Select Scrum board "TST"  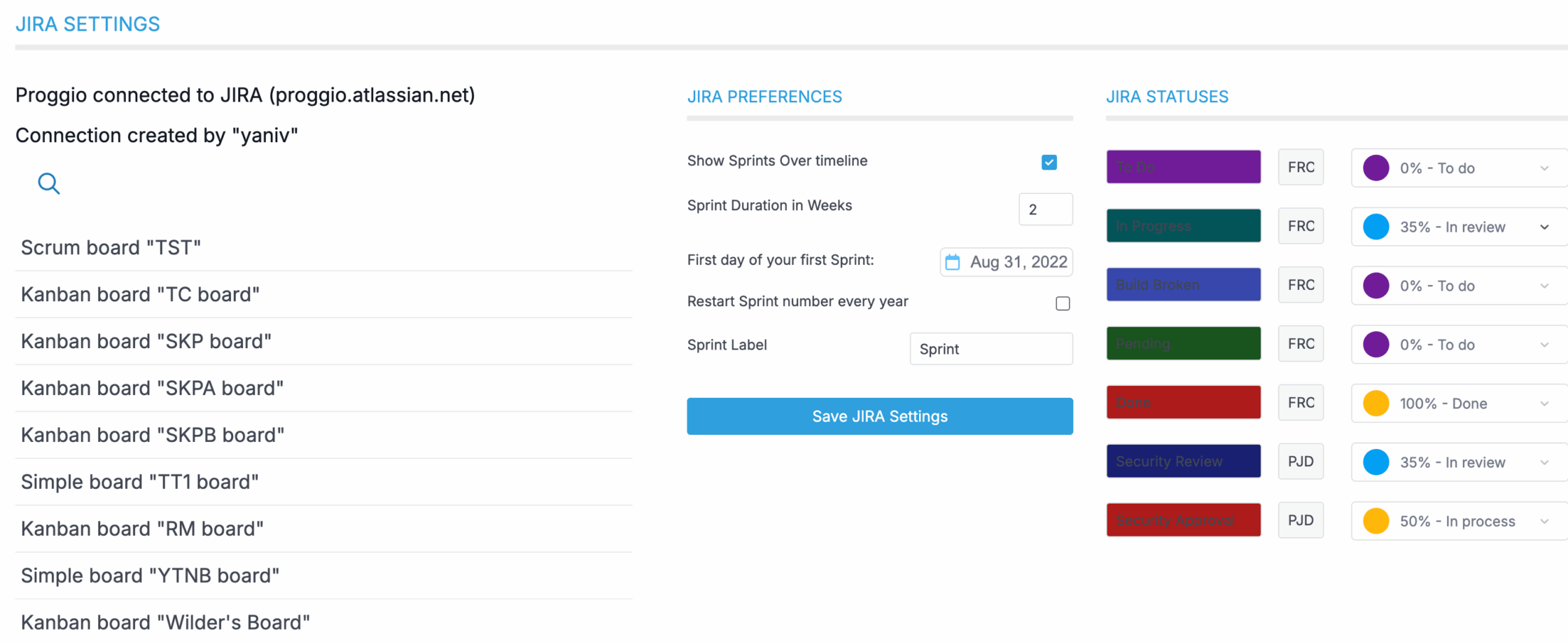323,247
